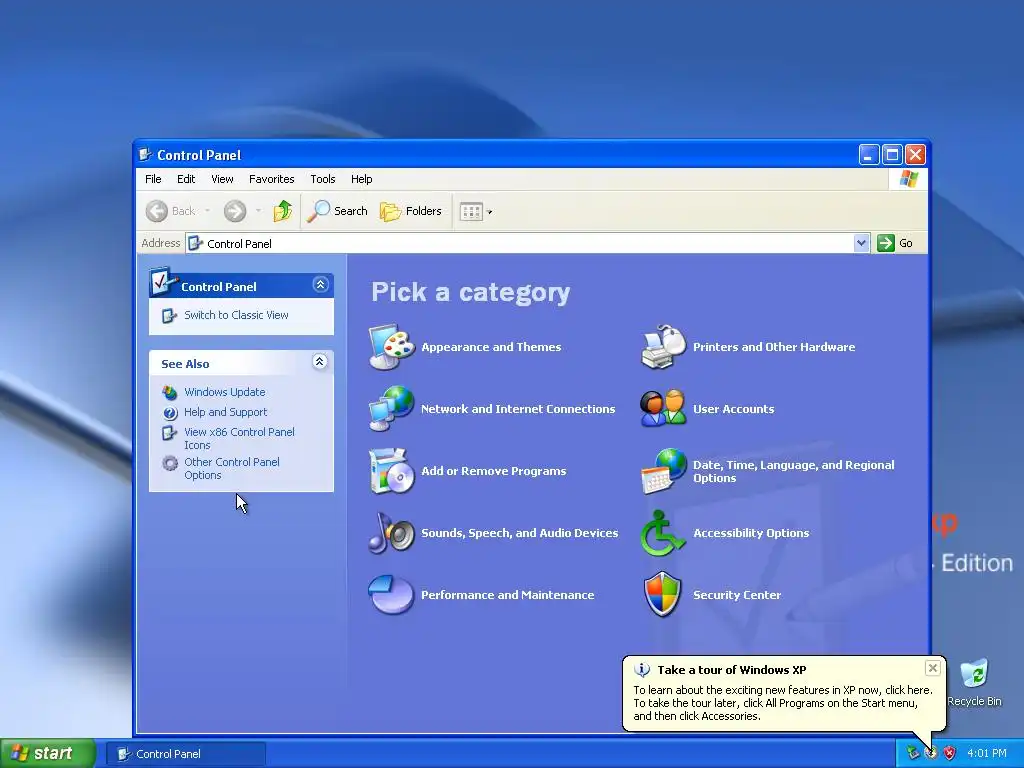Click the 4:01 PM system clock
This screenshot has width=1024, height=768.
(x=986, y=754)
